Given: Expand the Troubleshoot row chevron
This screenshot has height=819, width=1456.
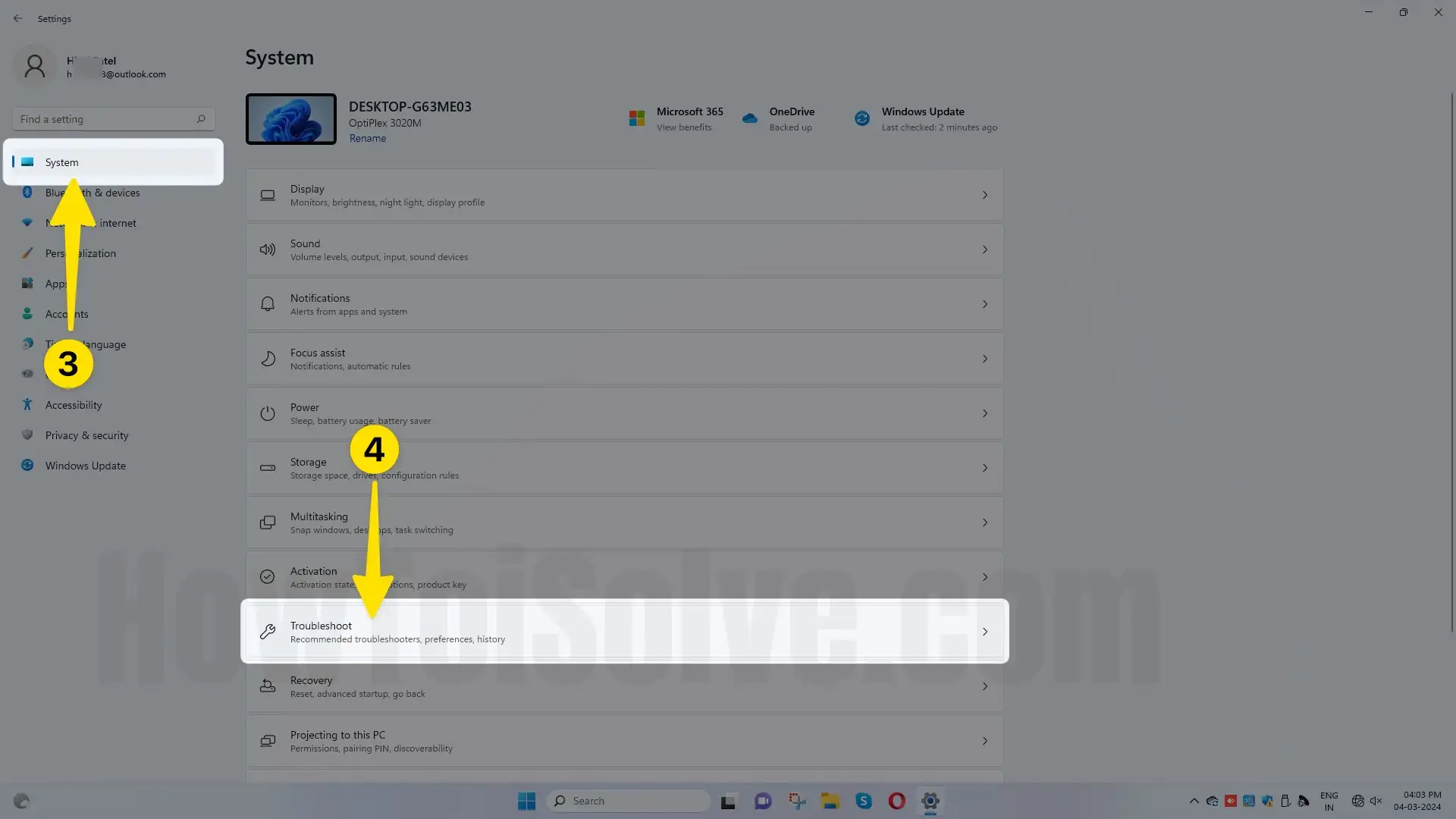Looking at the screenshot, I should pos(985,632).
